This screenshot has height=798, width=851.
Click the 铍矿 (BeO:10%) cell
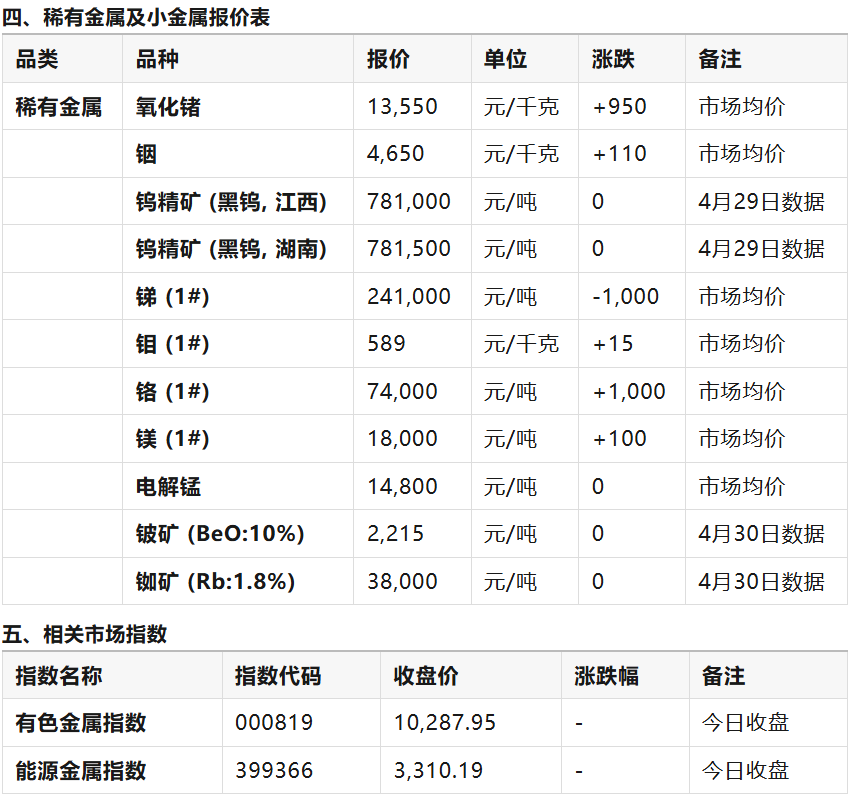(219, 534)
